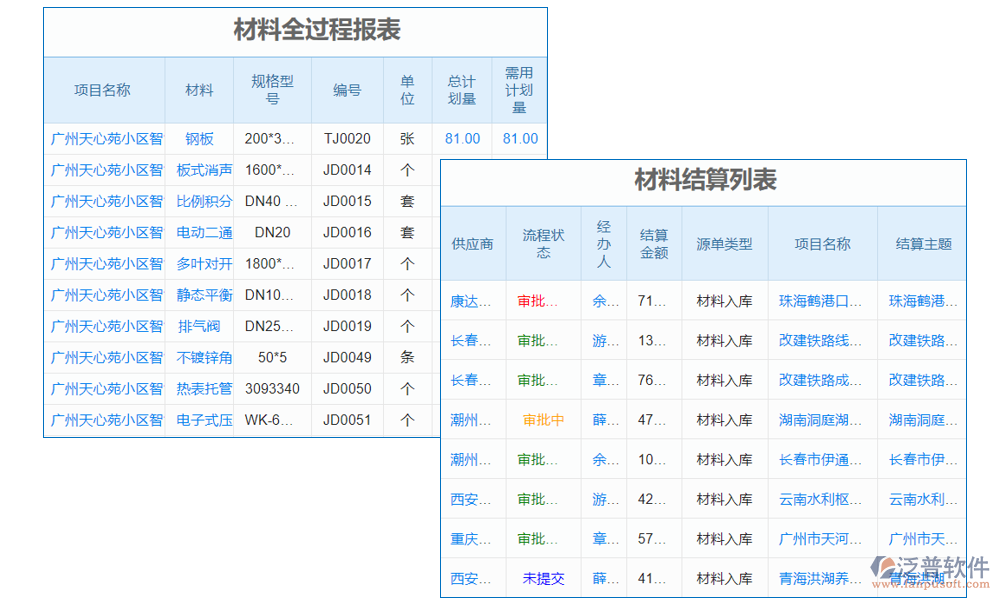Open the 板式消声 material link

(204, 170)
